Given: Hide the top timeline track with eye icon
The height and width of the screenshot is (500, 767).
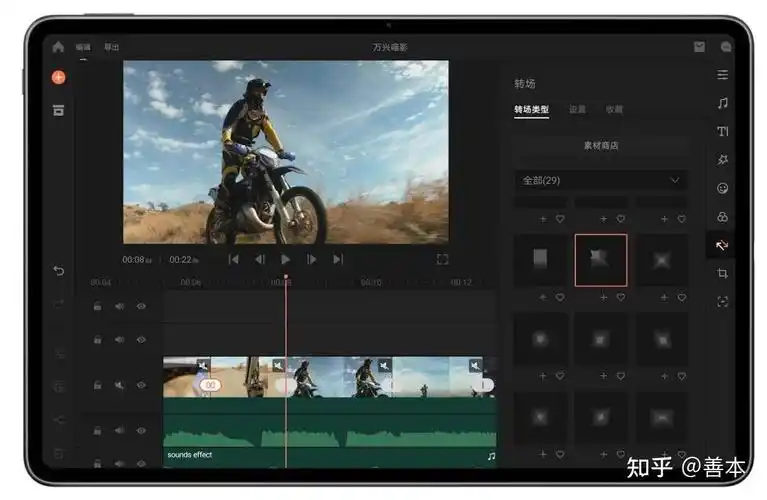Looking at the screenshot, I should click(x=141, y=306).
